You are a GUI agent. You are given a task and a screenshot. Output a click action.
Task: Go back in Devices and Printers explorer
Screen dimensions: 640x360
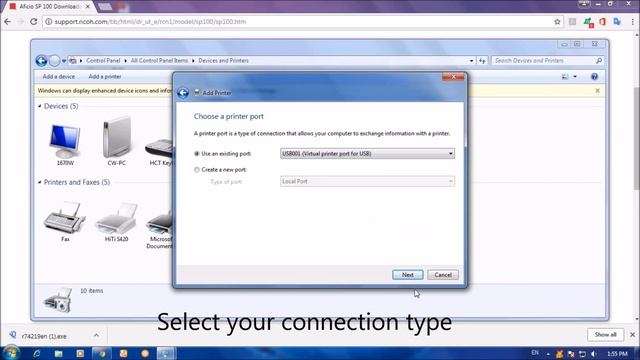pos(41,61)
